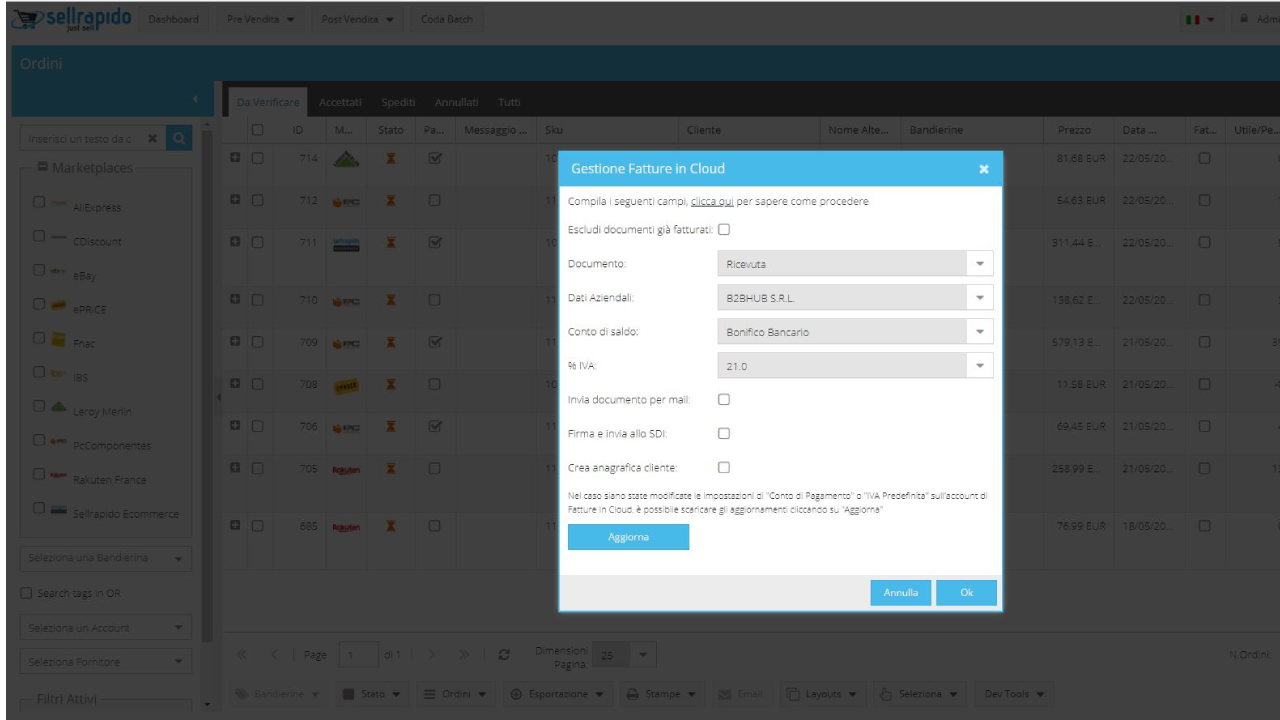1280x720 pixels.
Task: Open the Seleziona Fornitore dropdown
Action: tap(105, 661)
